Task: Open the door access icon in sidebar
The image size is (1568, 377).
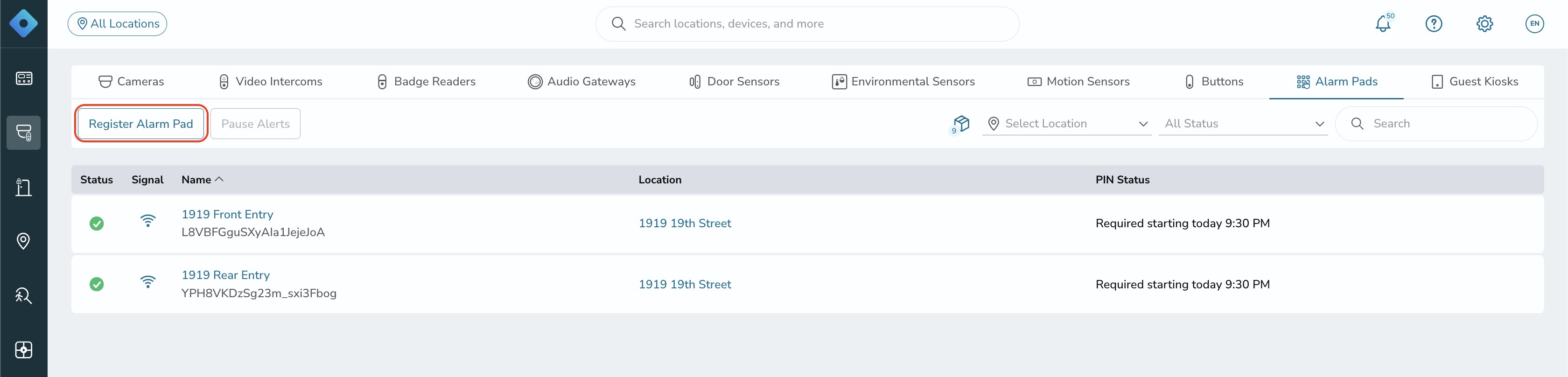Action: tap(24, 187)
